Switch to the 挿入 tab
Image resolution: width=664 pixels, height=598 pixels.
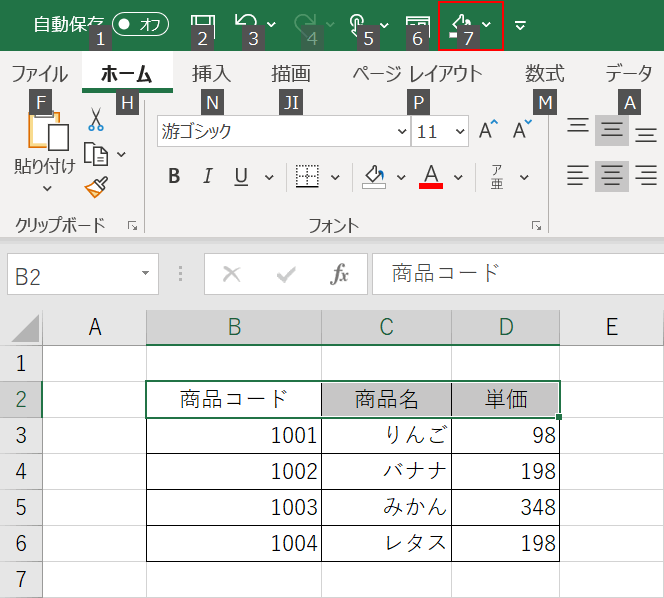coord(212,74)
